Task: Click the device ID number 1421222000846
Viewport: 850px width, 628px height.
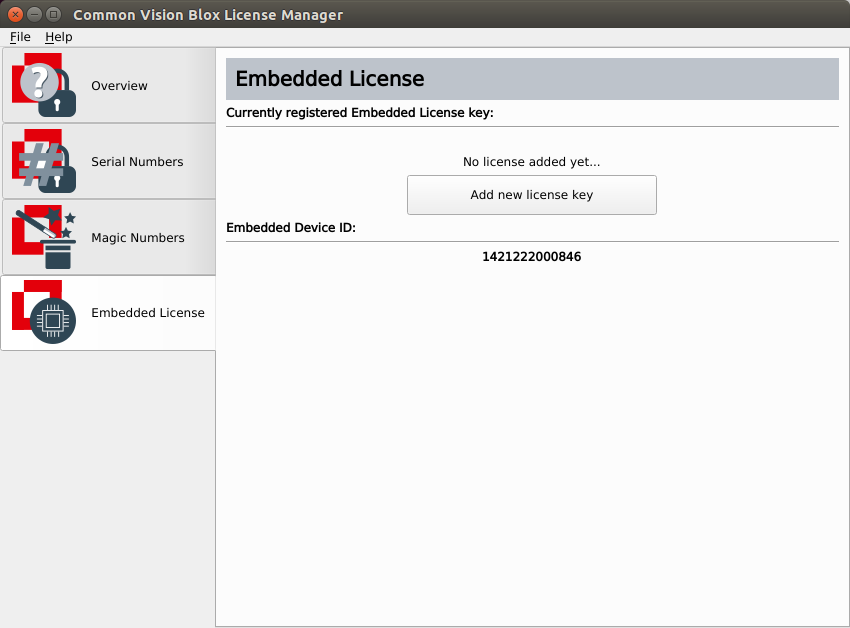Action: pyautogui.click(x=531, y=257)
